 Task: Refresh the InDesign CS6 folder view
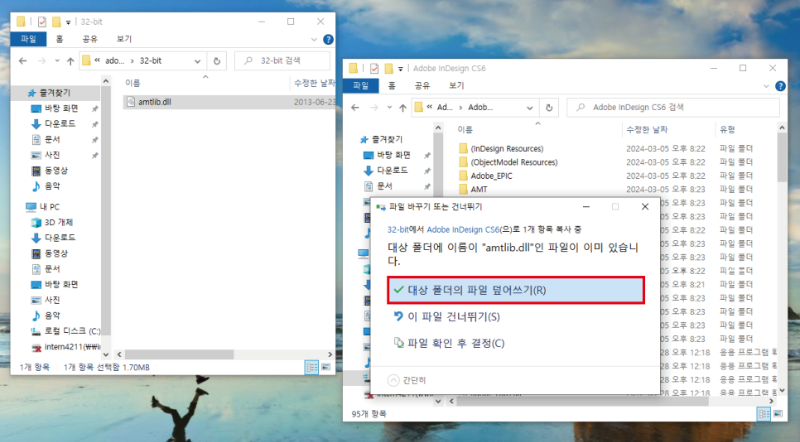549,108
